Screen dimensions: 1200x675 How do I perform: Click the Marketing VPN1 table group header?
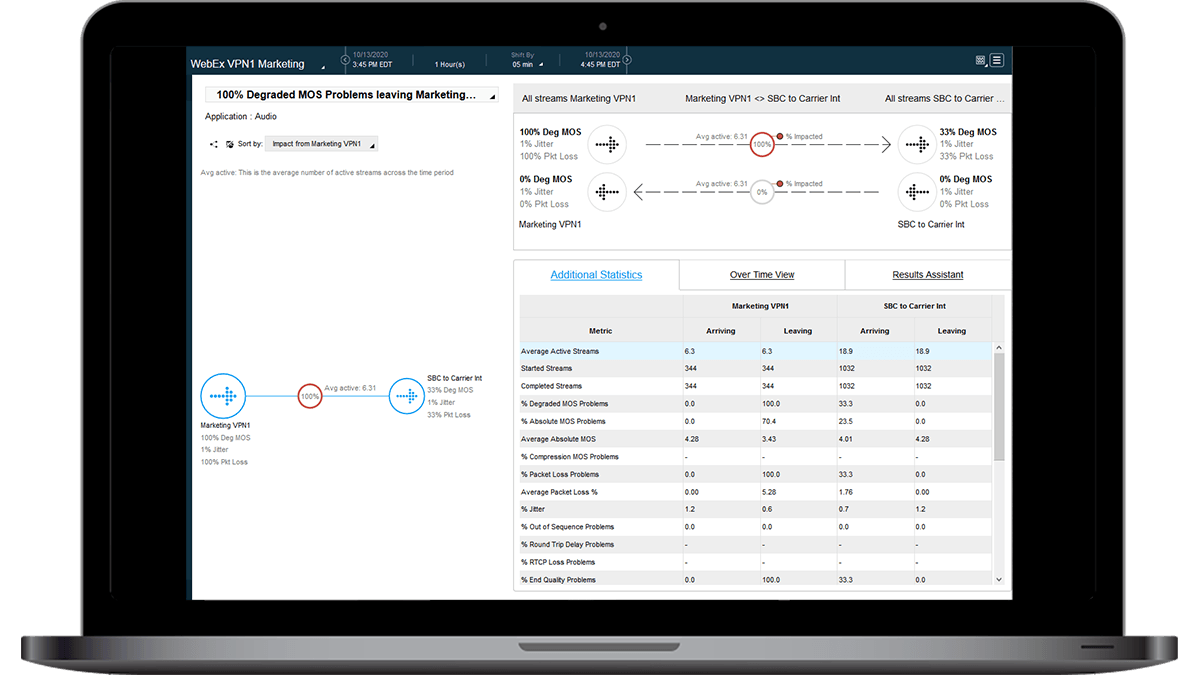tap(760, 306)
